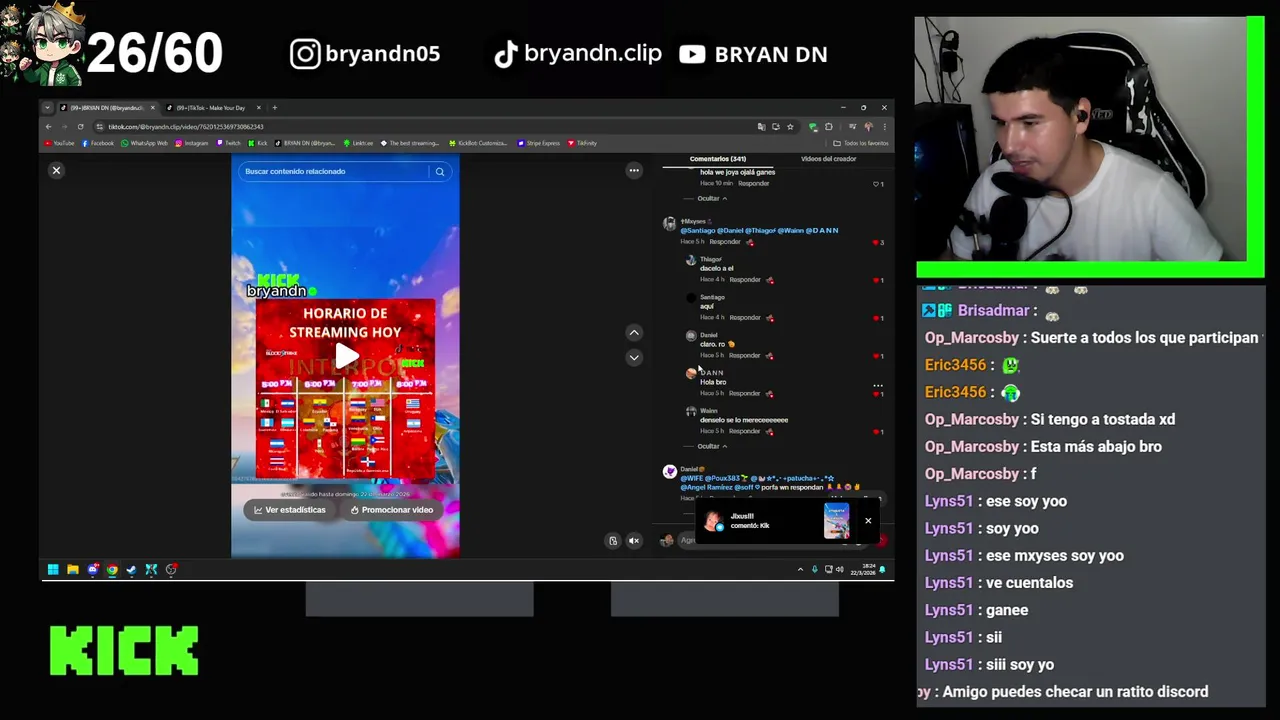Open Windows Start menu
This screenshot has height=720, width=1280.
53,570
